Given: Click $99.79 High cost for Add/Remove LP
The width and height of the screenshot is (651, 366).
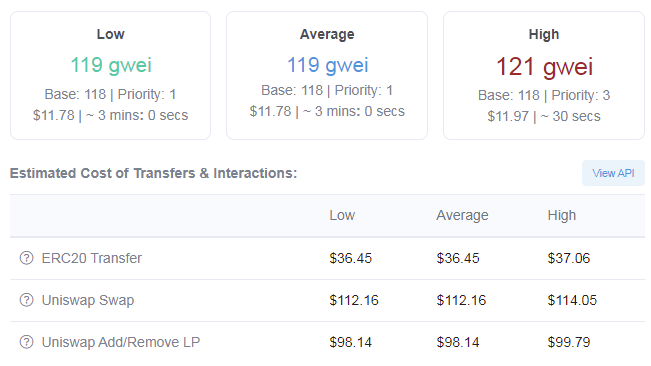Looking at the screenshot, I should point(569,342).
